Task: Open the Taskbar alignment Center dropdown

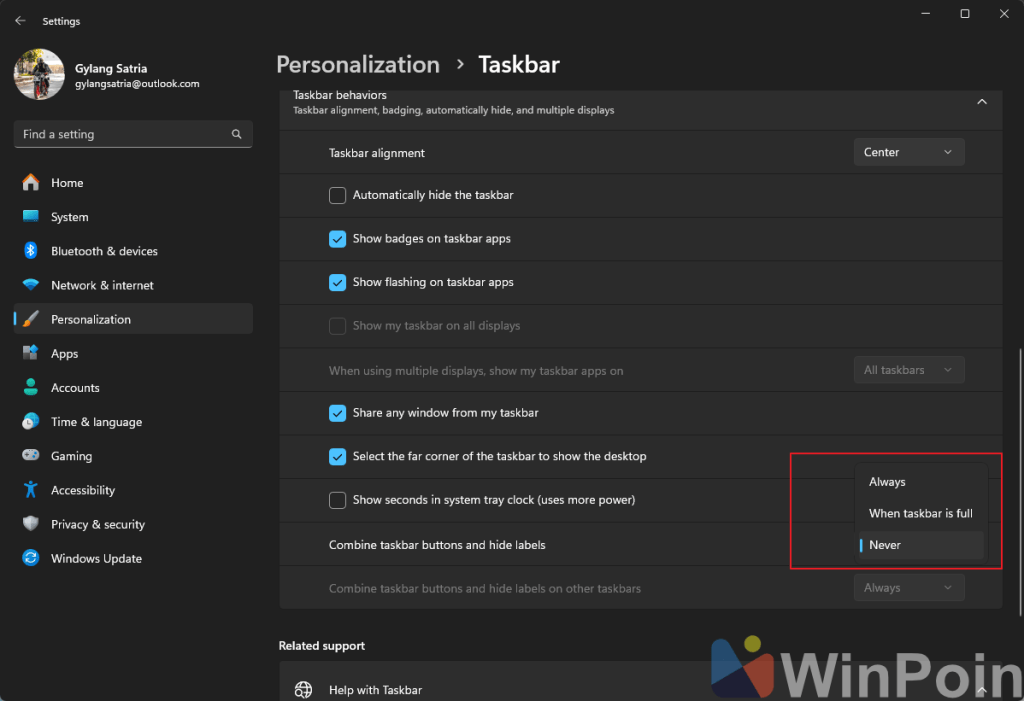Action: pos(908,152)
